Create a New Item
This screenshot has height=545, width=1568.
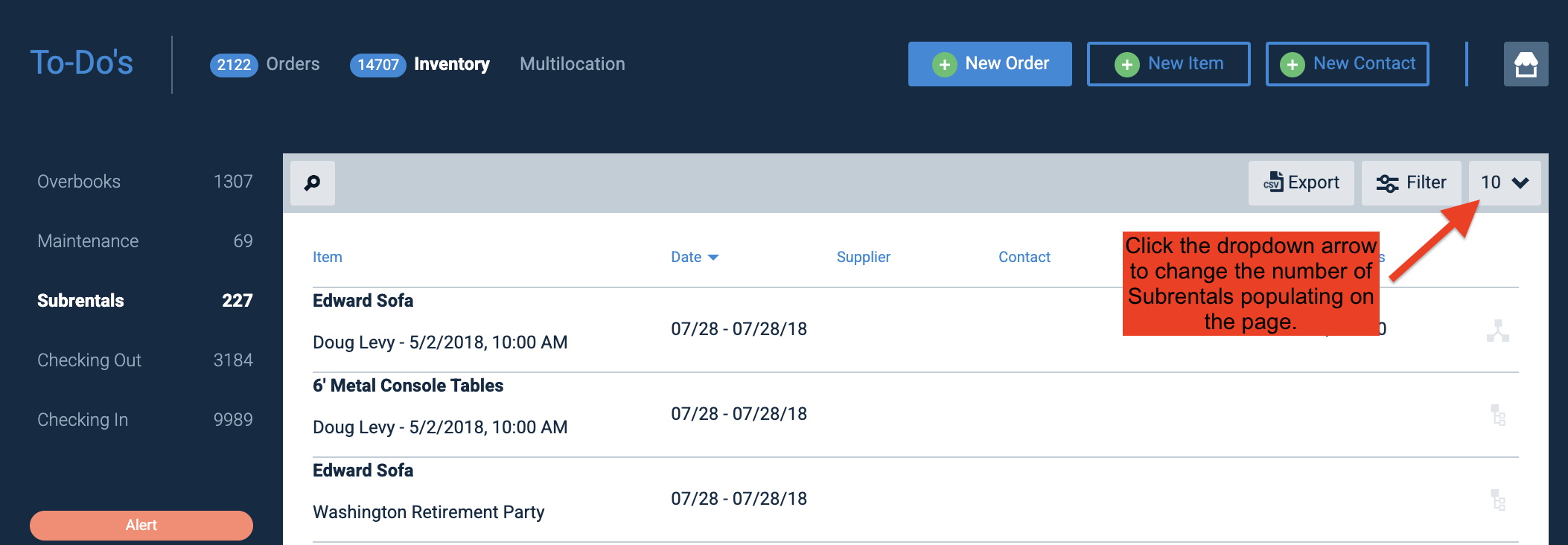coord(1168,64)
